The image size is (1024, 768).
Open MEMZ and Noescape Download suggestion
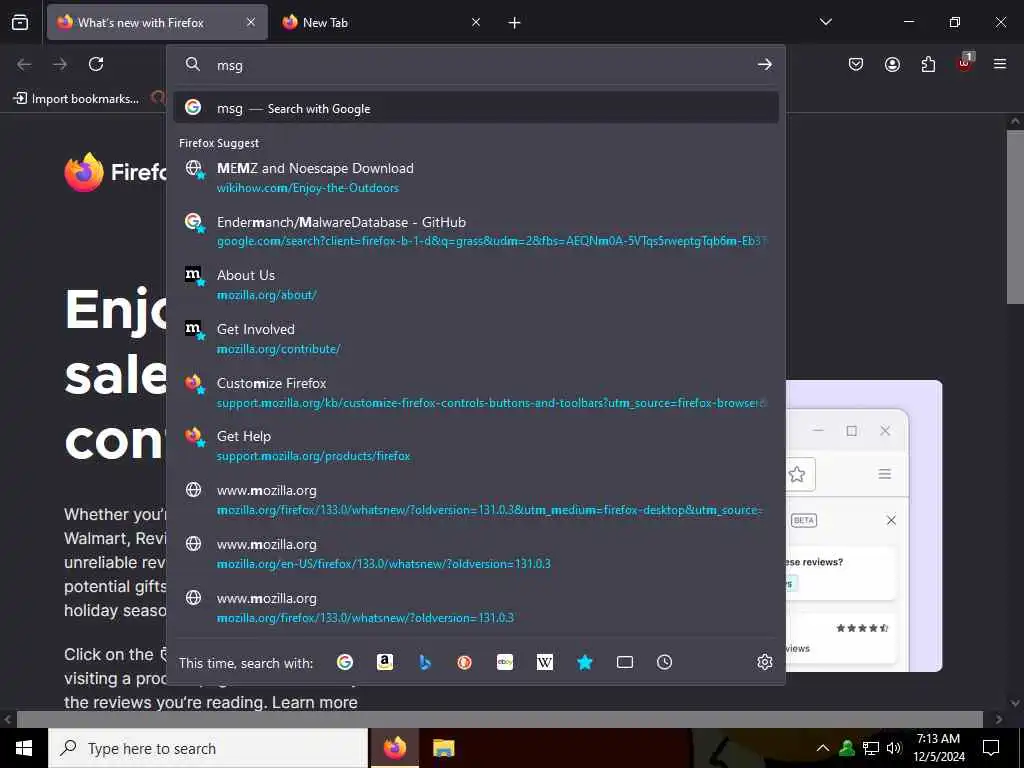point(476,178)
